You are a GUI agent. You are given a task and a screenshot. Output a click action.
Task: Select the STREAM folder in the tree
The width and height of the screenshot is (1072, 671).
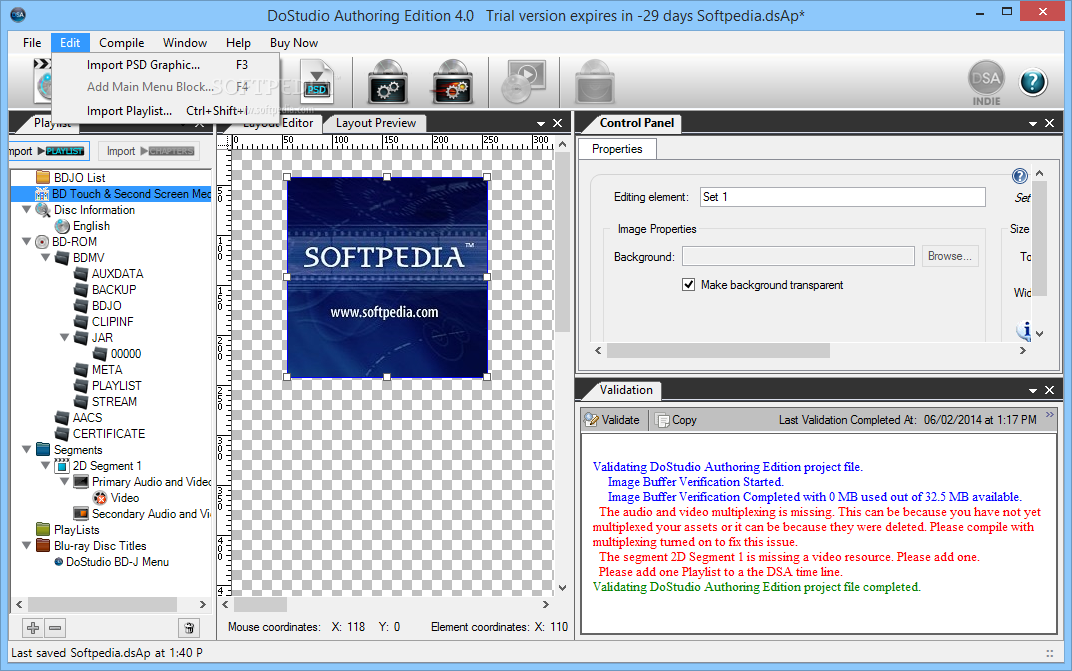tap(105, 402)
